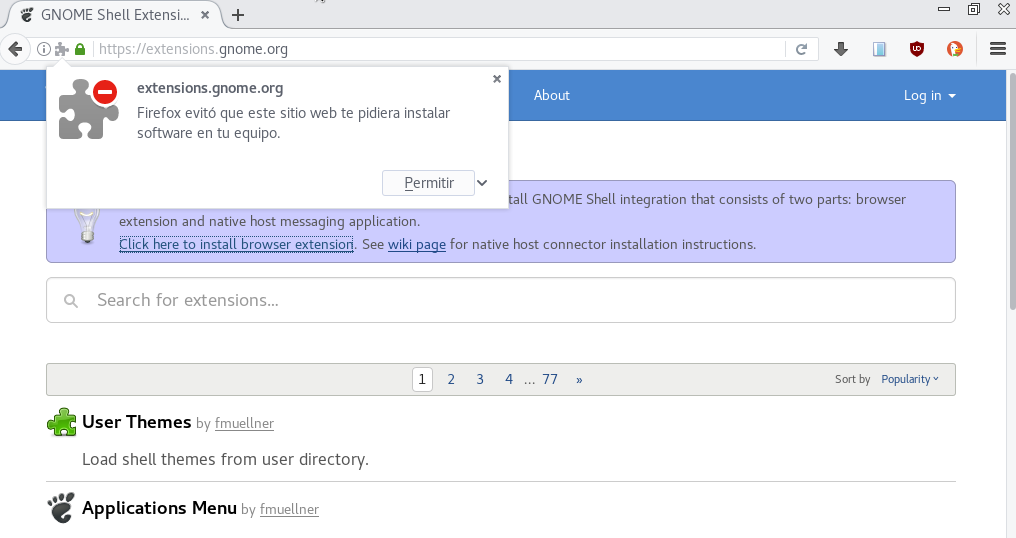This screenshot has width=1016, height=538.
Task: Open a new tab with the plus button
Action: (x=238, y=15)
